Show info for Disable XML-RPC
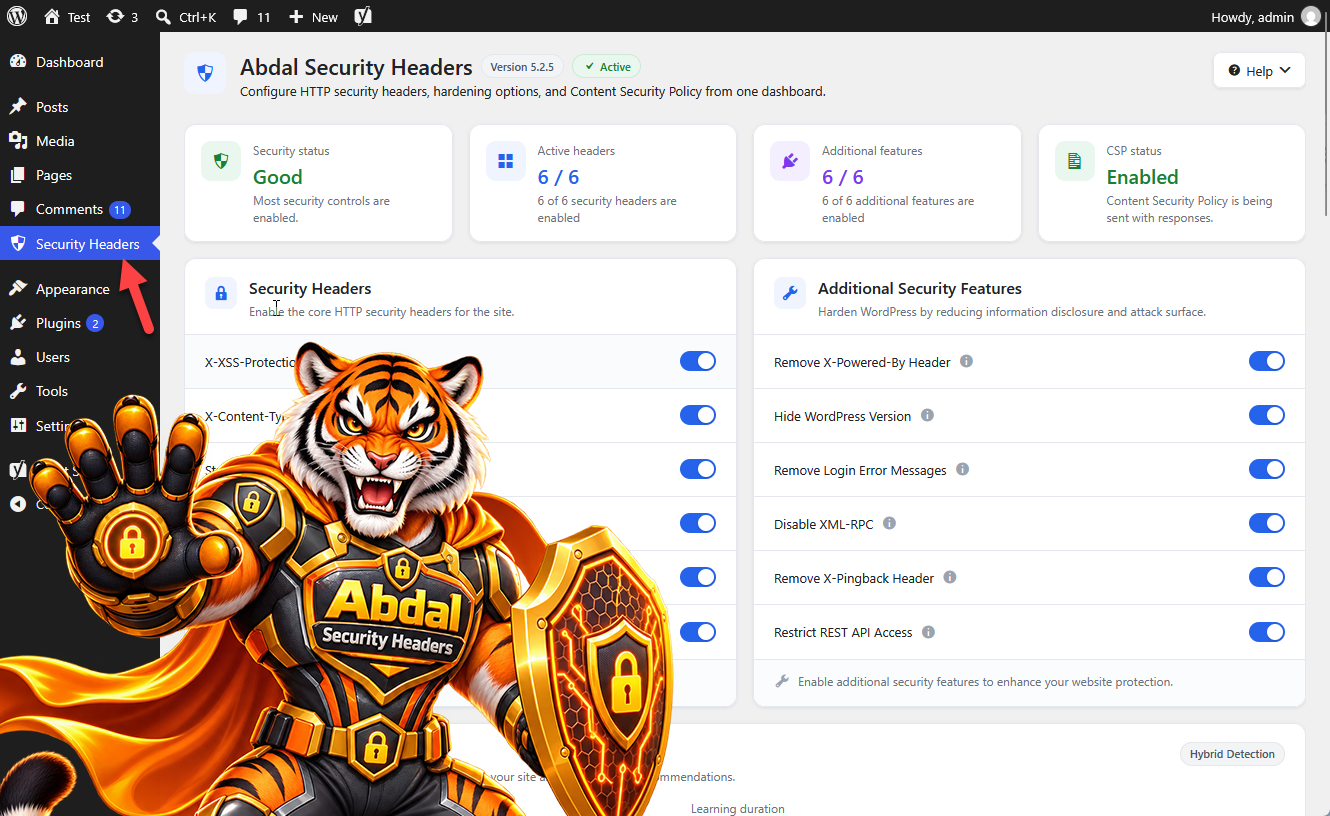Screen dimensions: 1330x816 [x=889, y=523]
